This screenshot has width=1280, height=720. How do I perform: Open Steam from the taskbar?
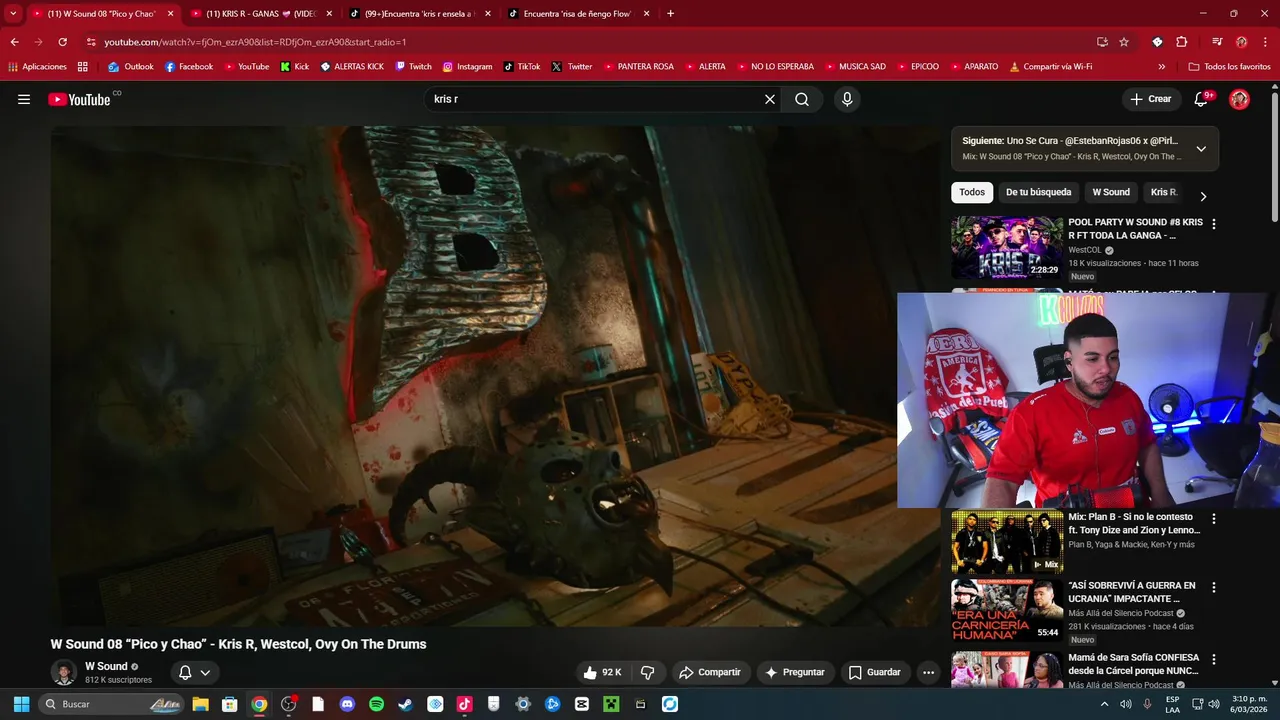click(405, 704)
